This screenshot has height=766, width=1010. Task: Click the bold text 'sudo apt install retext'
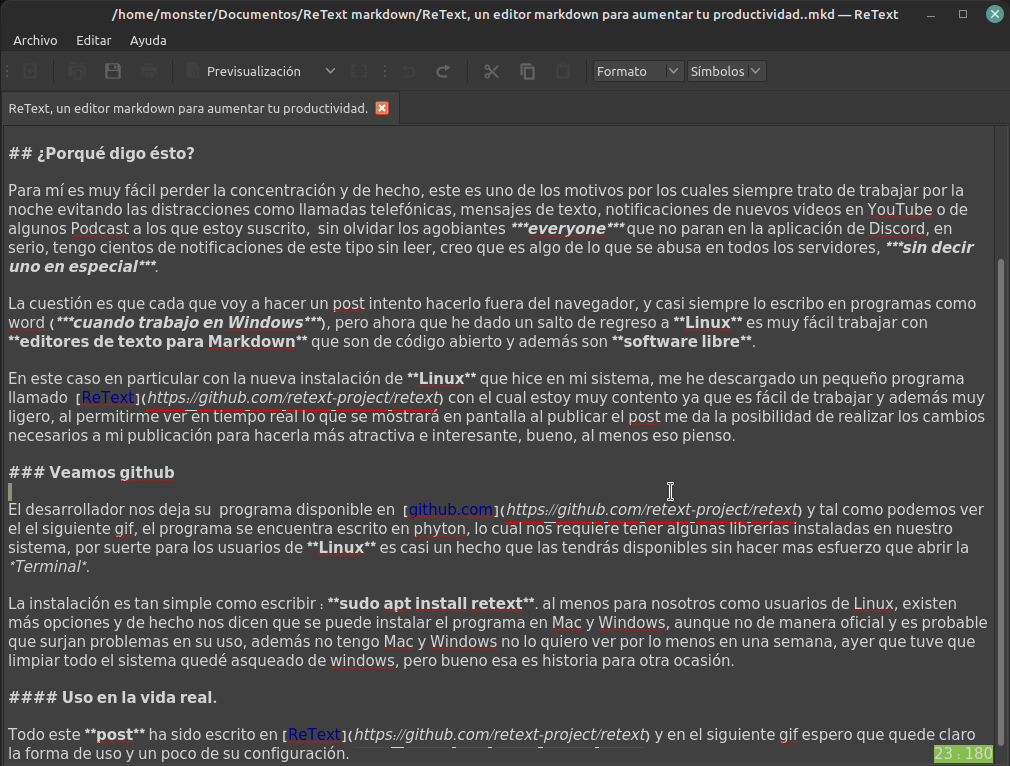(x=431, y=604)
